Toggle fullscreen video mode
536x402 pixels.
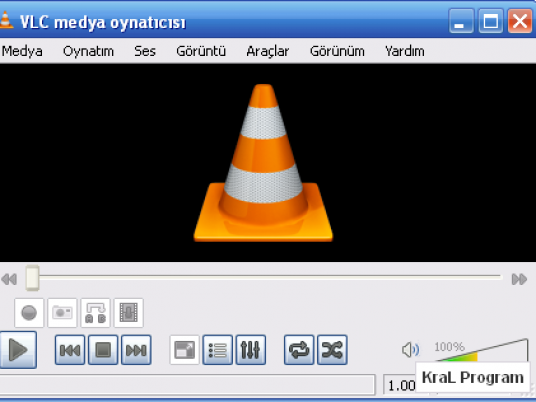coord(184,350)
